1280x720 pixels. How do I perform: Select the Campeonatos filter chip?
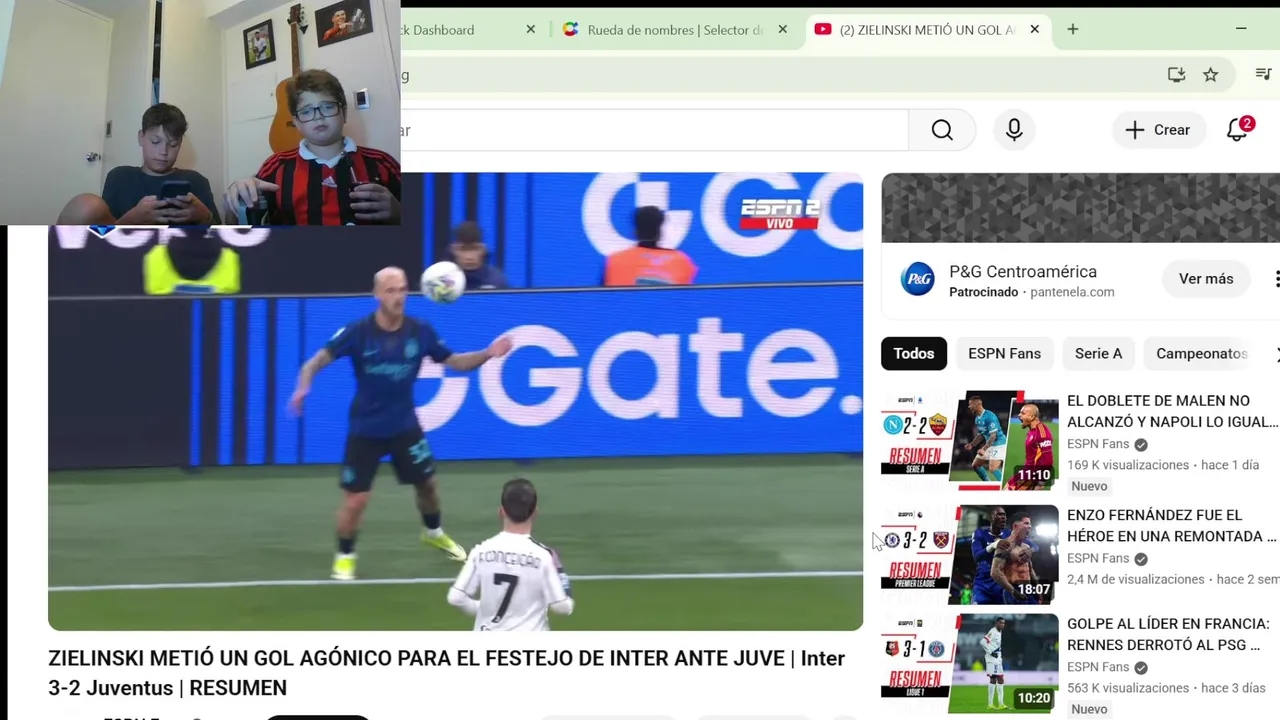[1202, 354]
